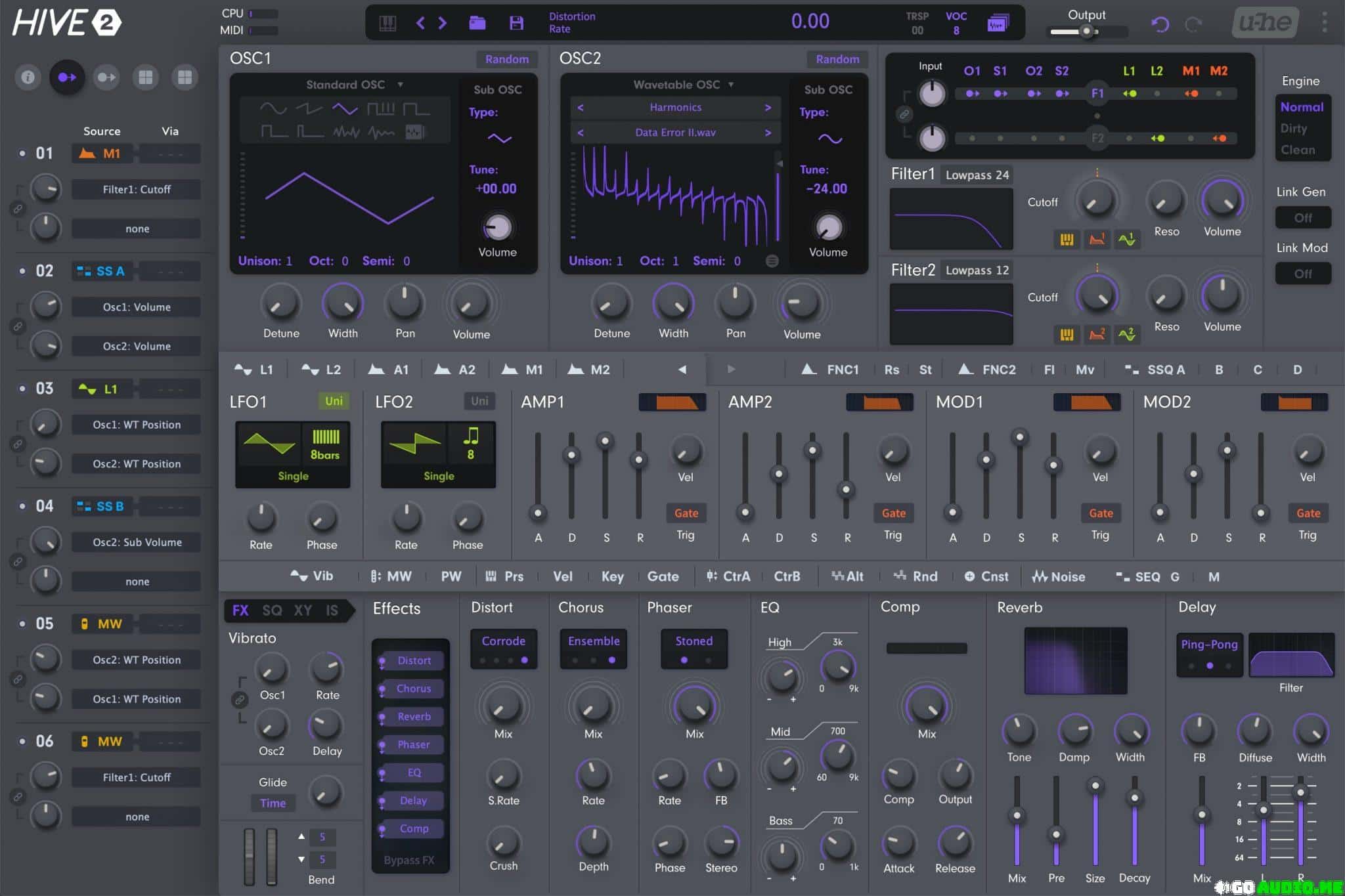
Task: Click Filter1 envelope modulation icon
Action: pos(1097,240)
